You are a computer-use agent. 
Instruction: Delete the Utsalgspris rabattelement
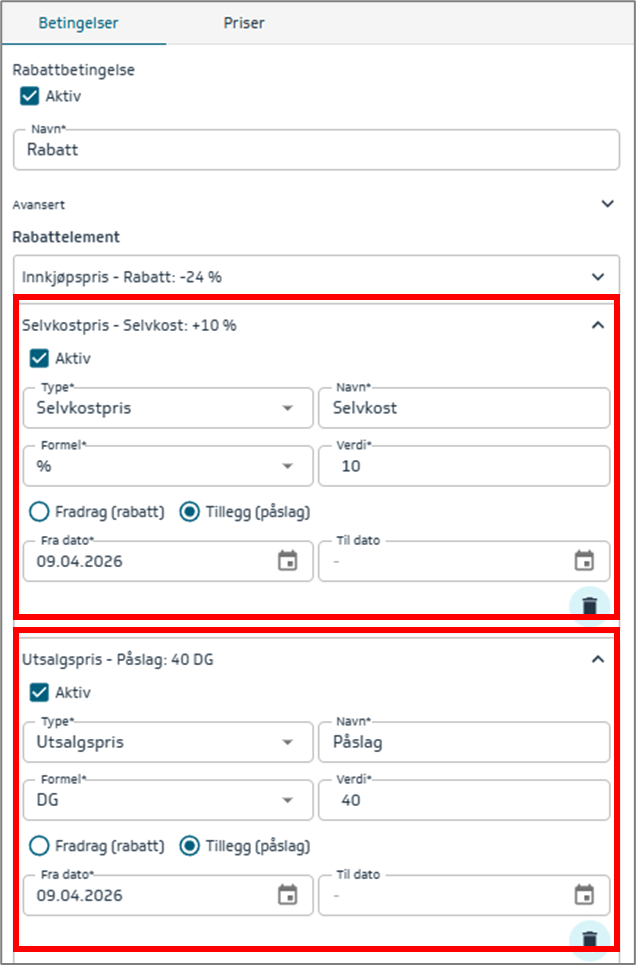click(x=590, y=938)
